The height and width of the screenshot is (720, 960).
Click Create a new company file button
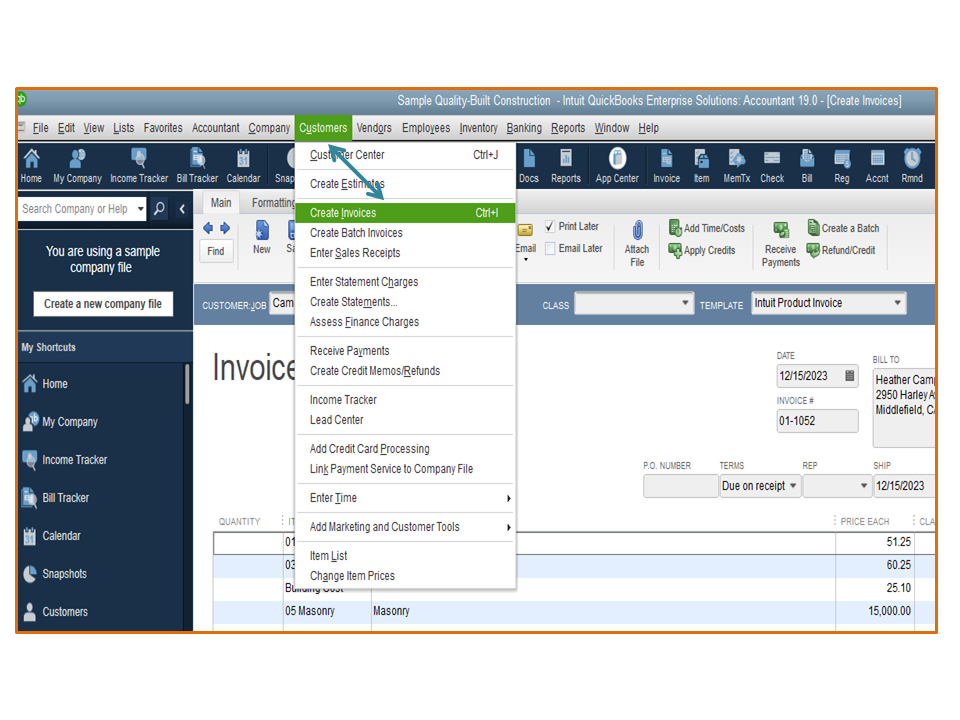coord(103,304)
